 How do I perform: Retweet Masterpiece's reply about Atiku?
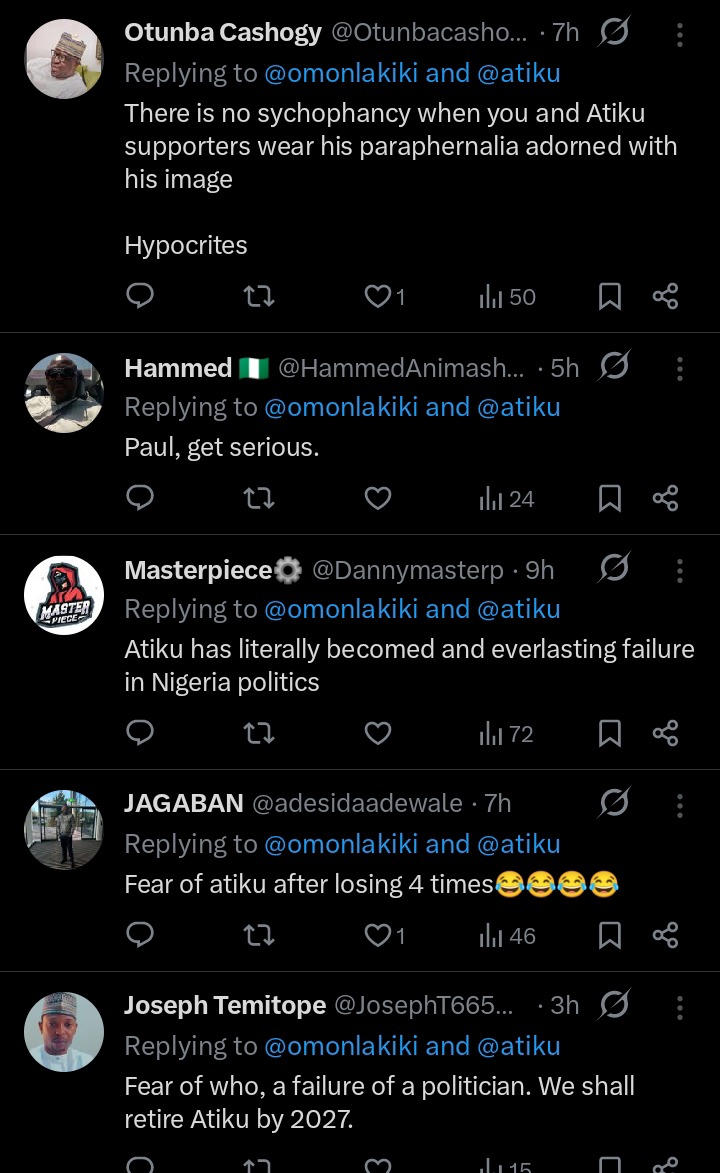tap(259, 734)
